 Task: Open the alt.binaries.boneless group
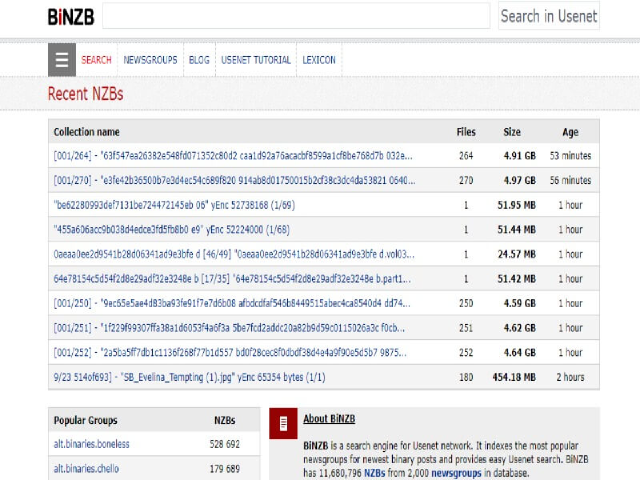91,443
